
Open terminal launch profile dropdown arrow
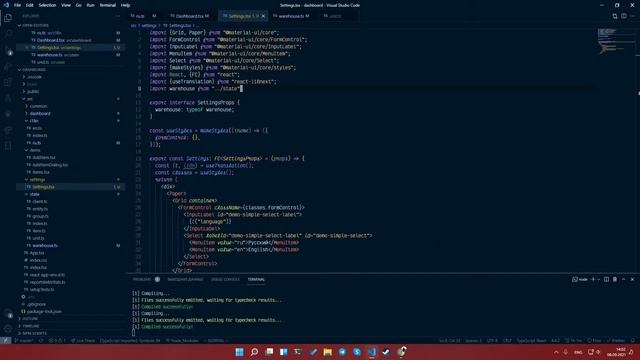[598, 279]
